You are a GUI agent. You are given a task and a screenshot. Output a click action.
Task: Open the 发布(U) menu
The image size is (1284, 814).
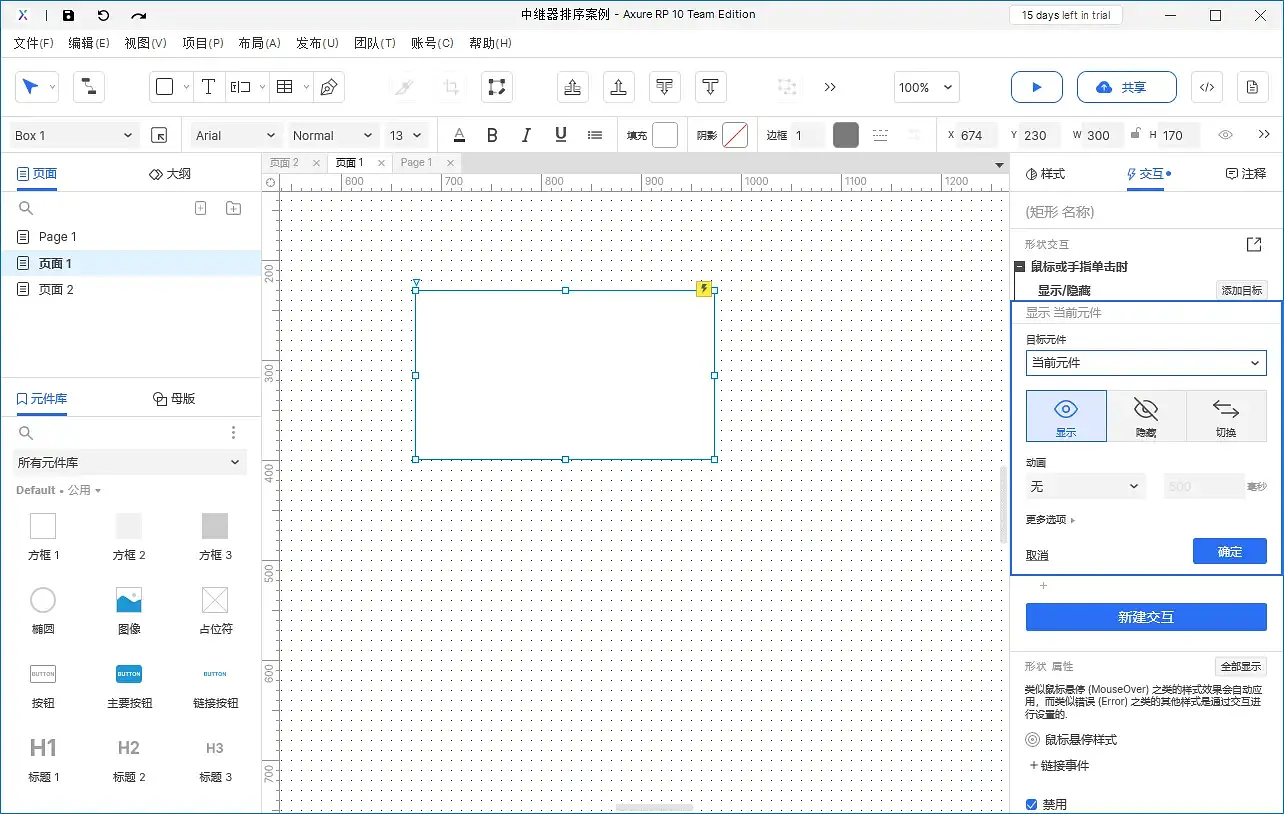[317, 43]
